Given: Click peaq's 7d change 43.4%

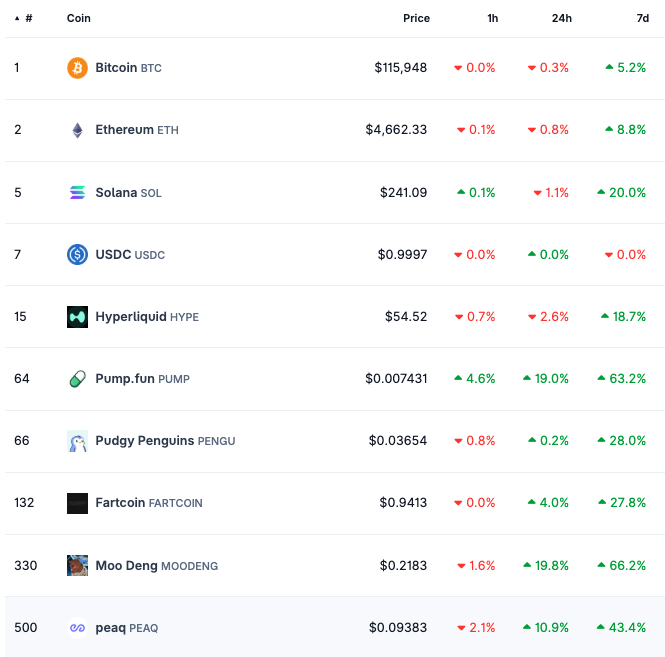Looking at the screenshot, I should [x=621, y=628].
